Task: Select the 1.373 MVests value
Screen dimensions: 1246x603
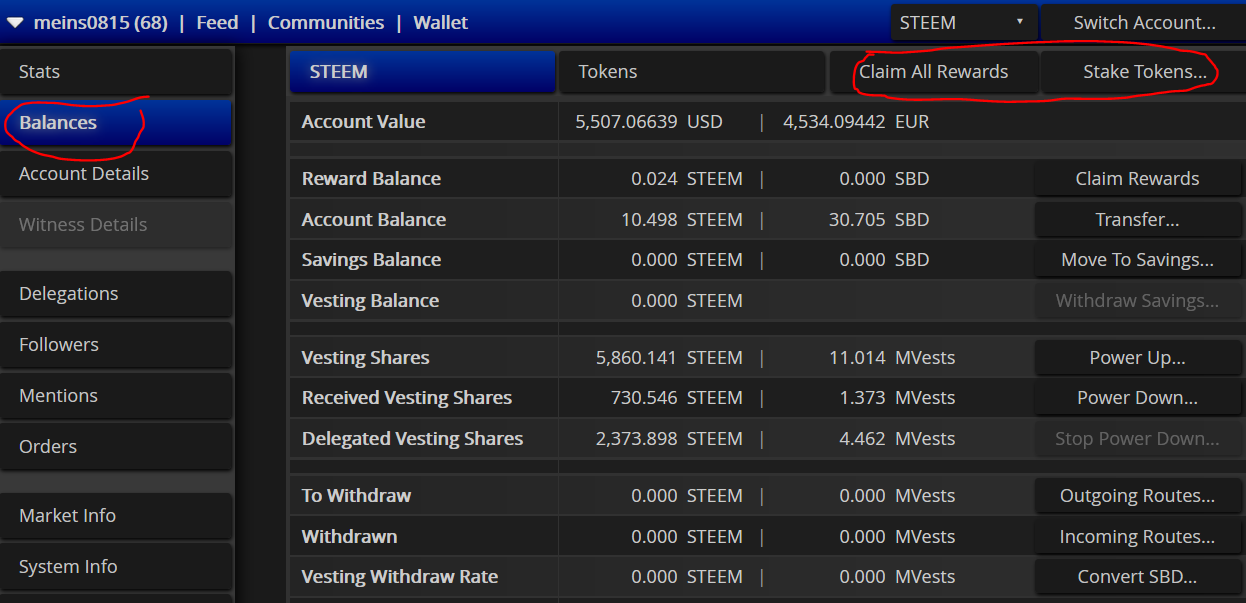Action: click(897, 398)
